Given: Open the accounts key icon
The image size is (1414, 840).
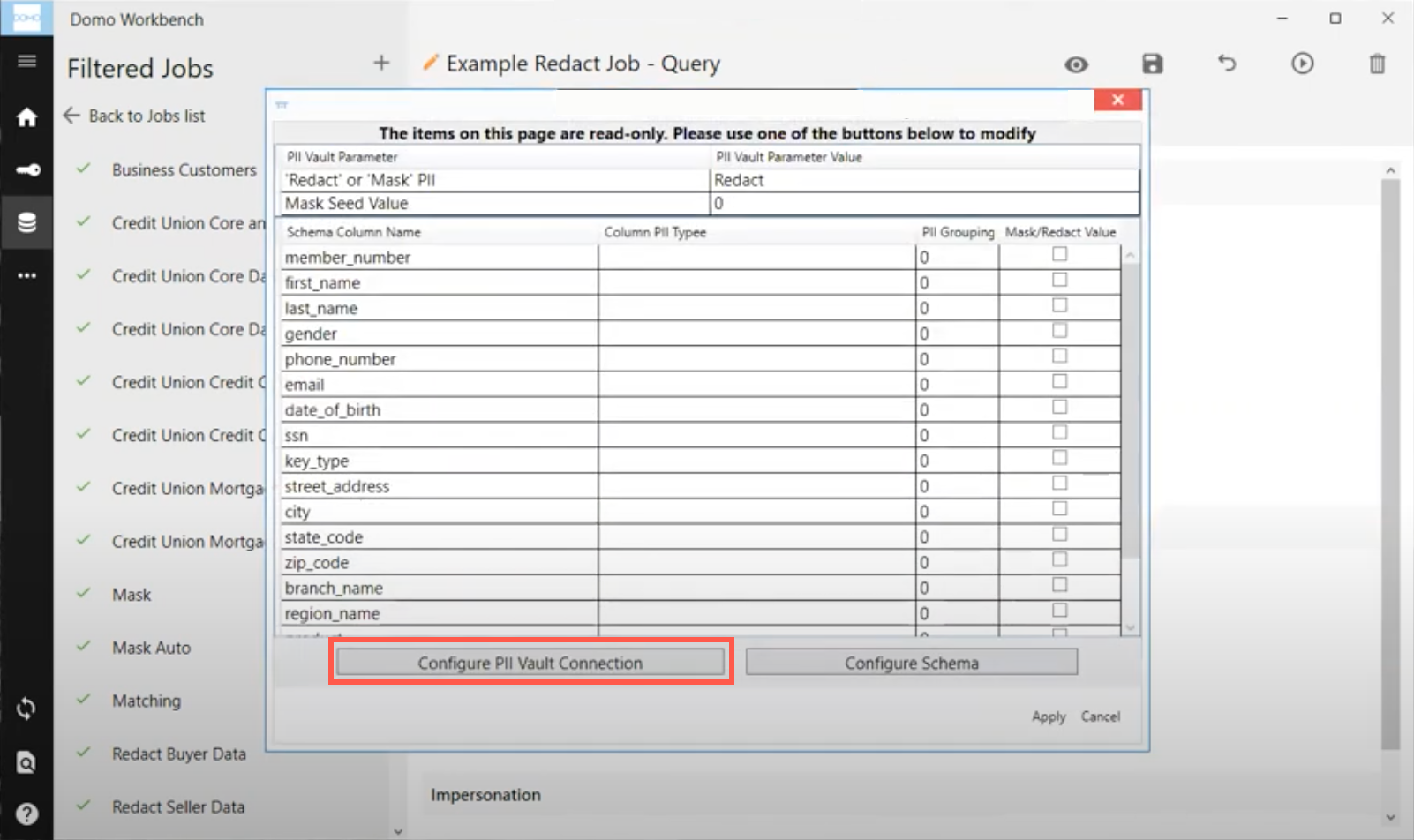Looking at the screenshot, I should [x=26, y=169].
